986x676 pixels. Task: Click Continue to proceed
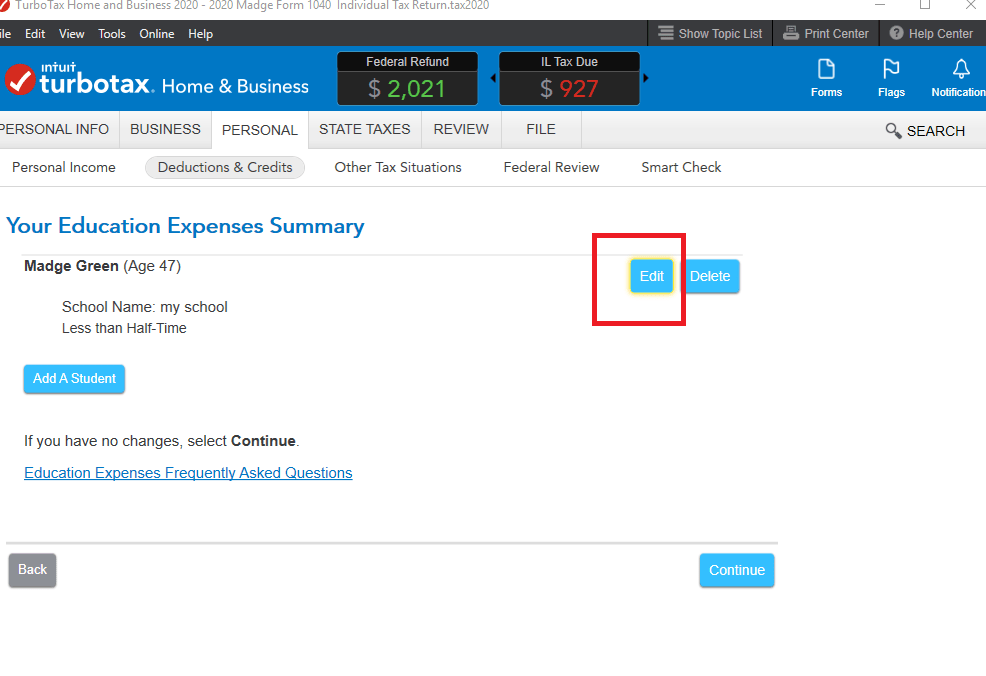pos(736,569)
